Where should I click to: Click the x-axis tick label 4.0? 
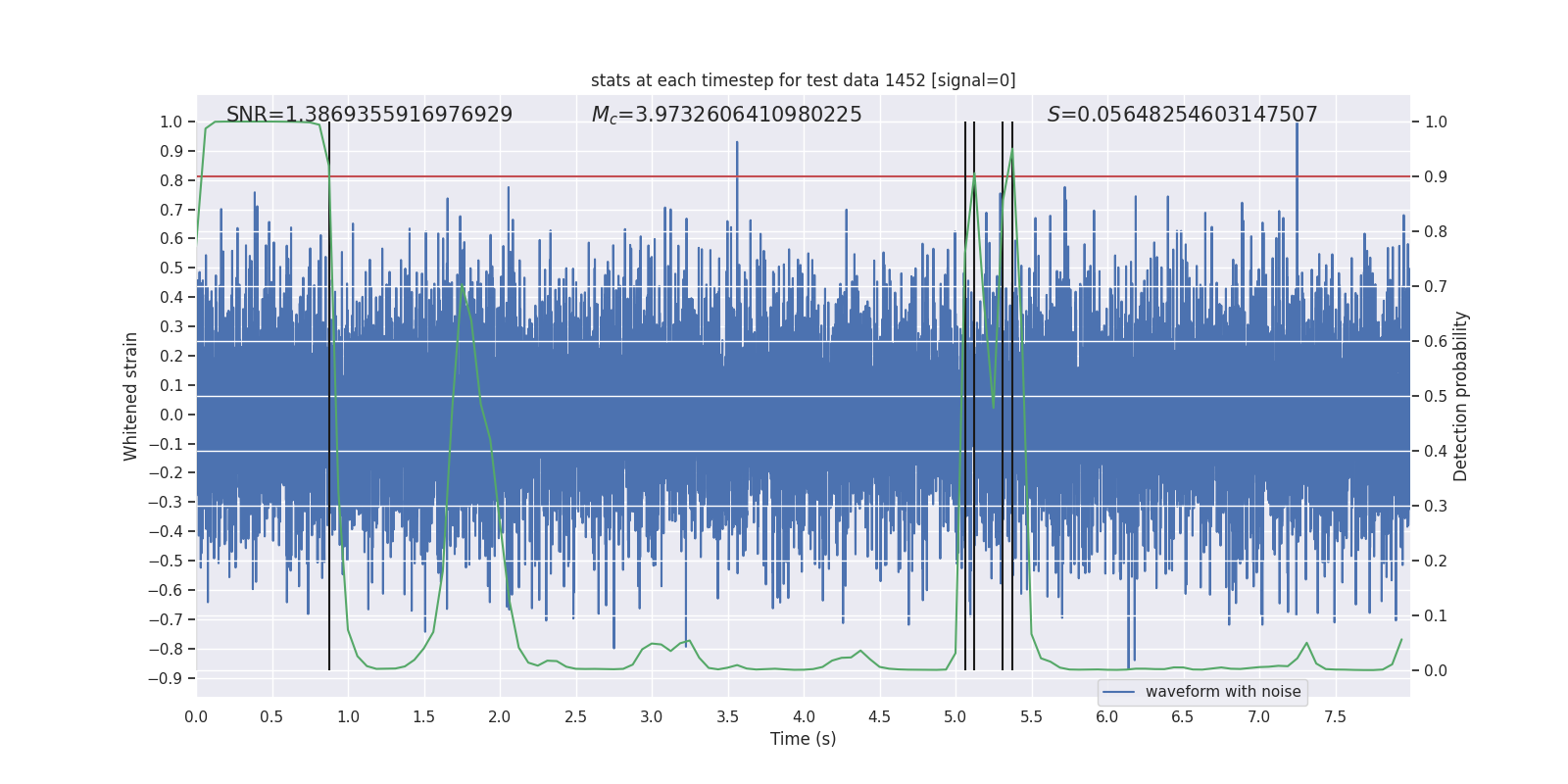[804, 716]
